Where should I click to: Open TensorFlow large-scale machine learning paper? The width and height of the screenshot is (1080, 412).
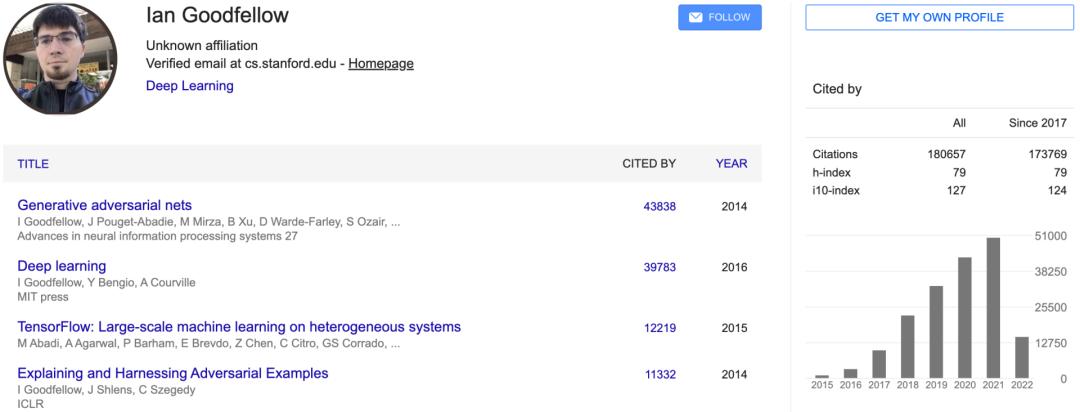239,327
